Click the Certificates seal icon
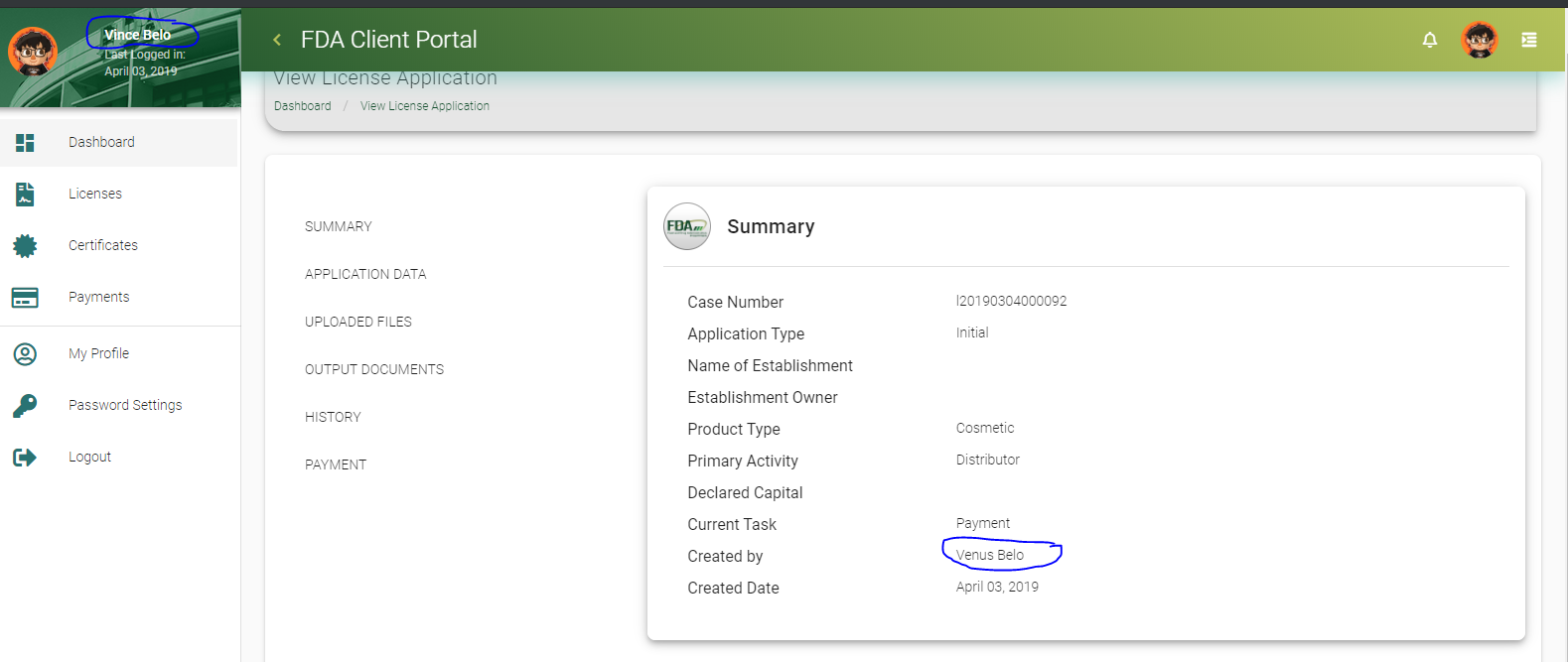Viewport: 1568px width, 662px height. [25, 246]
